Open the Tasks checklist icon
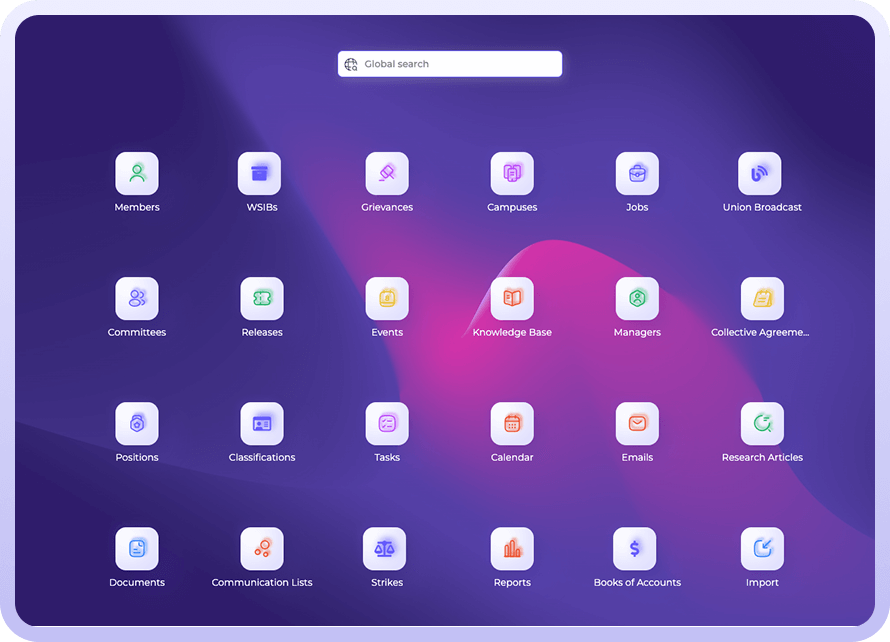Image resolution: width=890 pixels, height=642 pixels. tap(387, 424)
